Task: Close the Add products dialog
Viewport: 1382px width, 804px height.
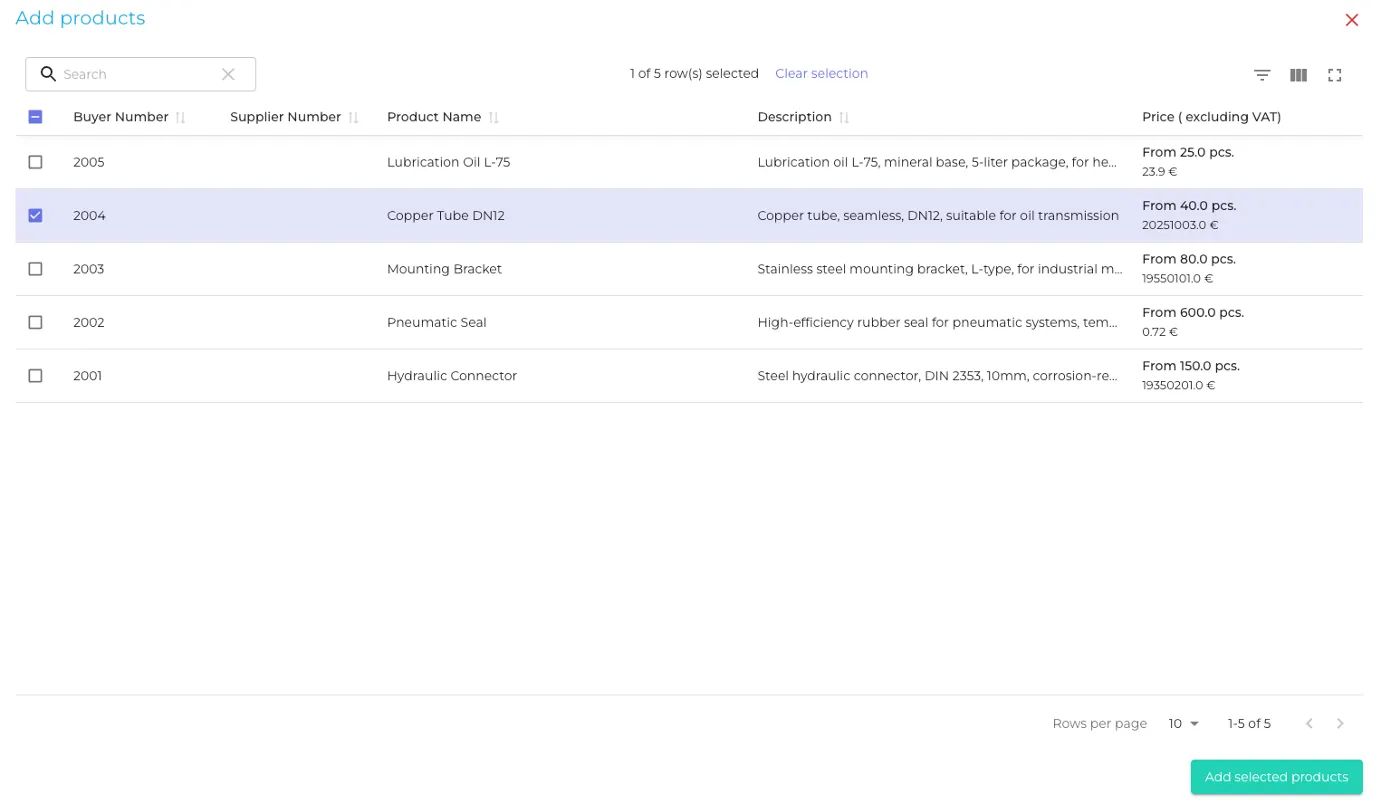Action: (1351, 20)
